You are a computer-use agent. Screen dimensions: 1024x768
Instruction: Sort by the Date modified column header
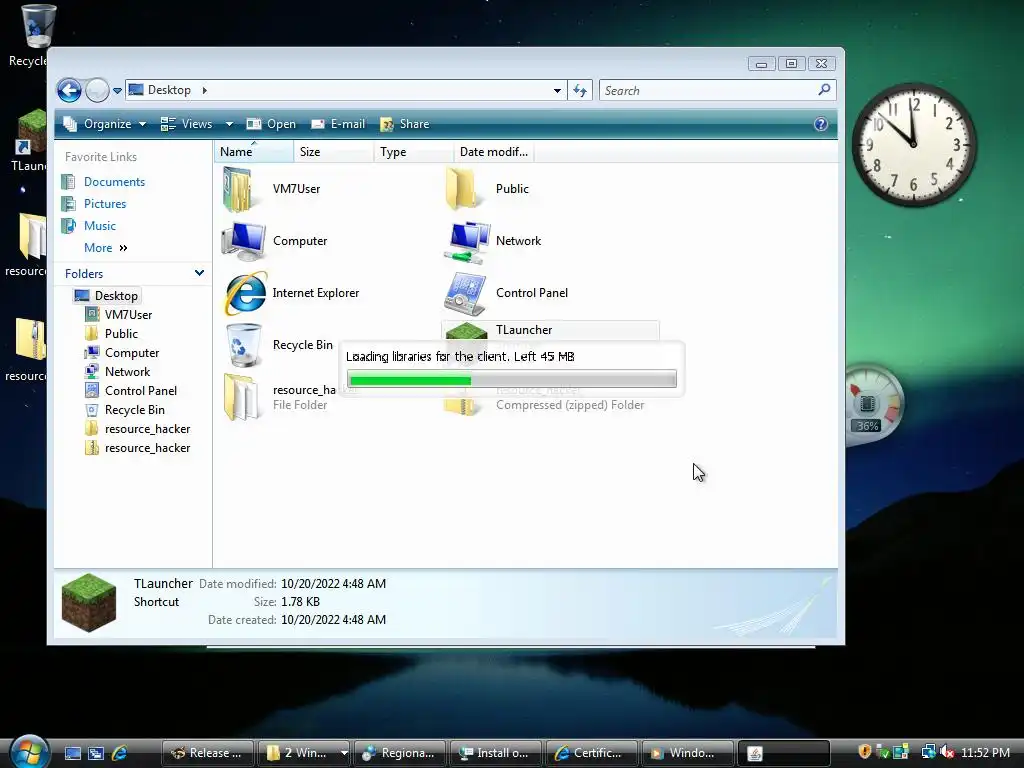tap(494, 152)
